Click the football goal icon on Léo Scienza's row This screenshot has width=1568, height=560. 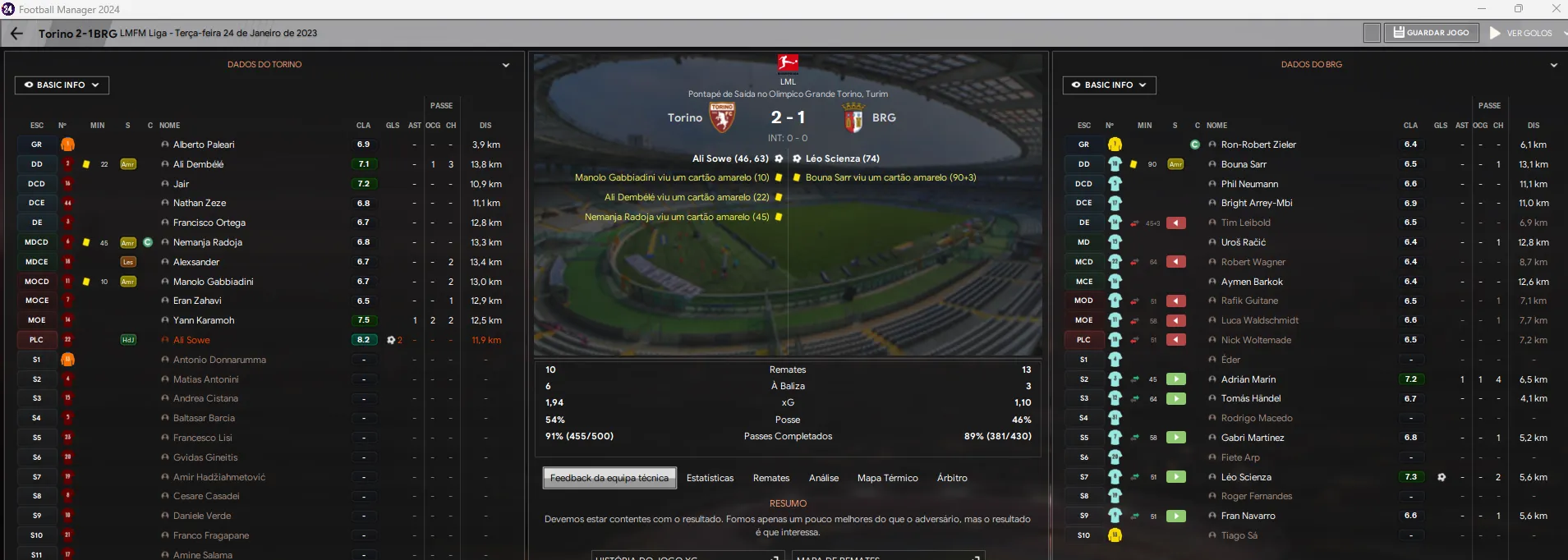click(x=1442, y=477)
